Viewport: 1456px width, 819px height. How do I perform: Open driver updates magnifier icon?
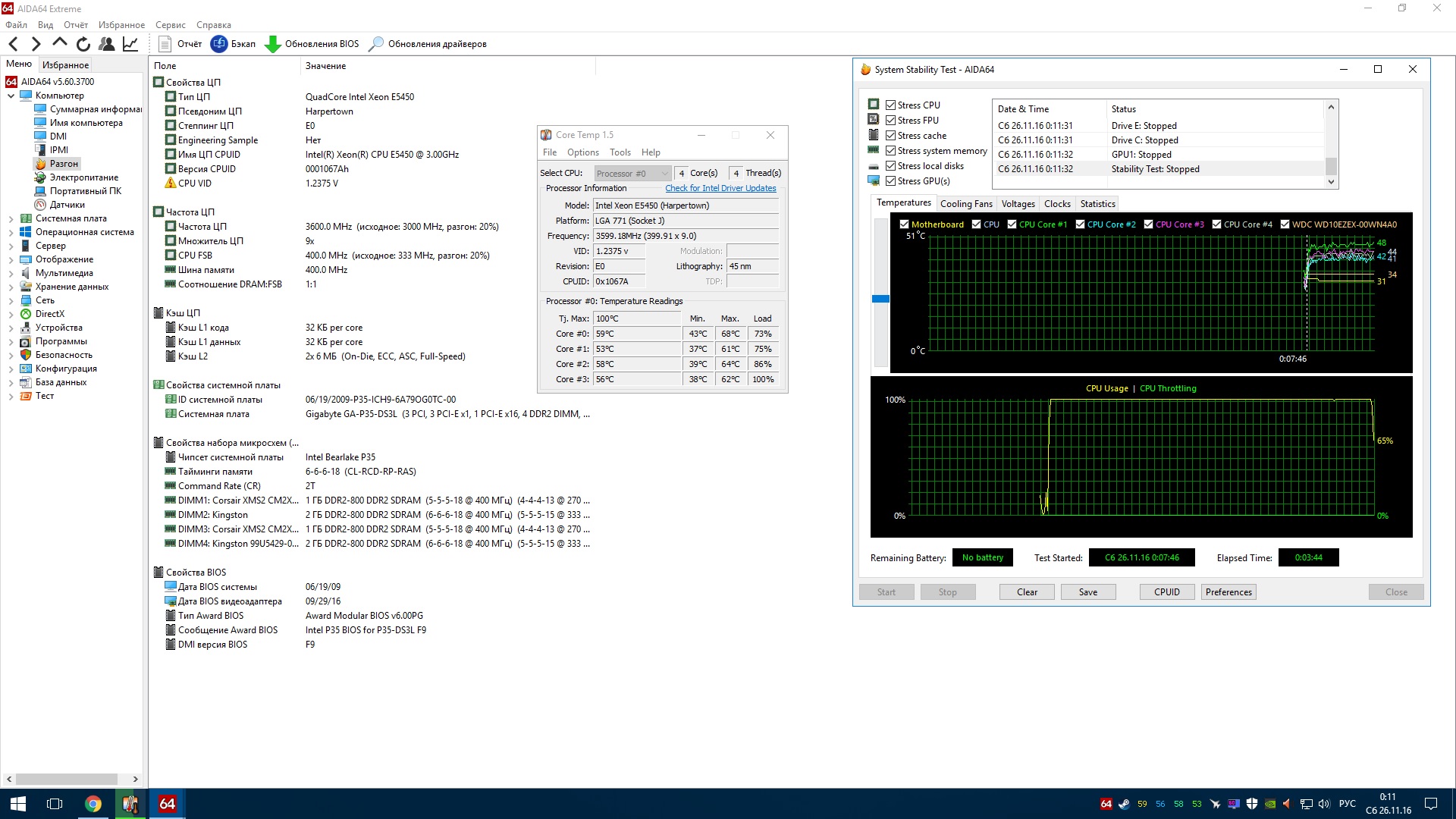[x=376, y=44]
